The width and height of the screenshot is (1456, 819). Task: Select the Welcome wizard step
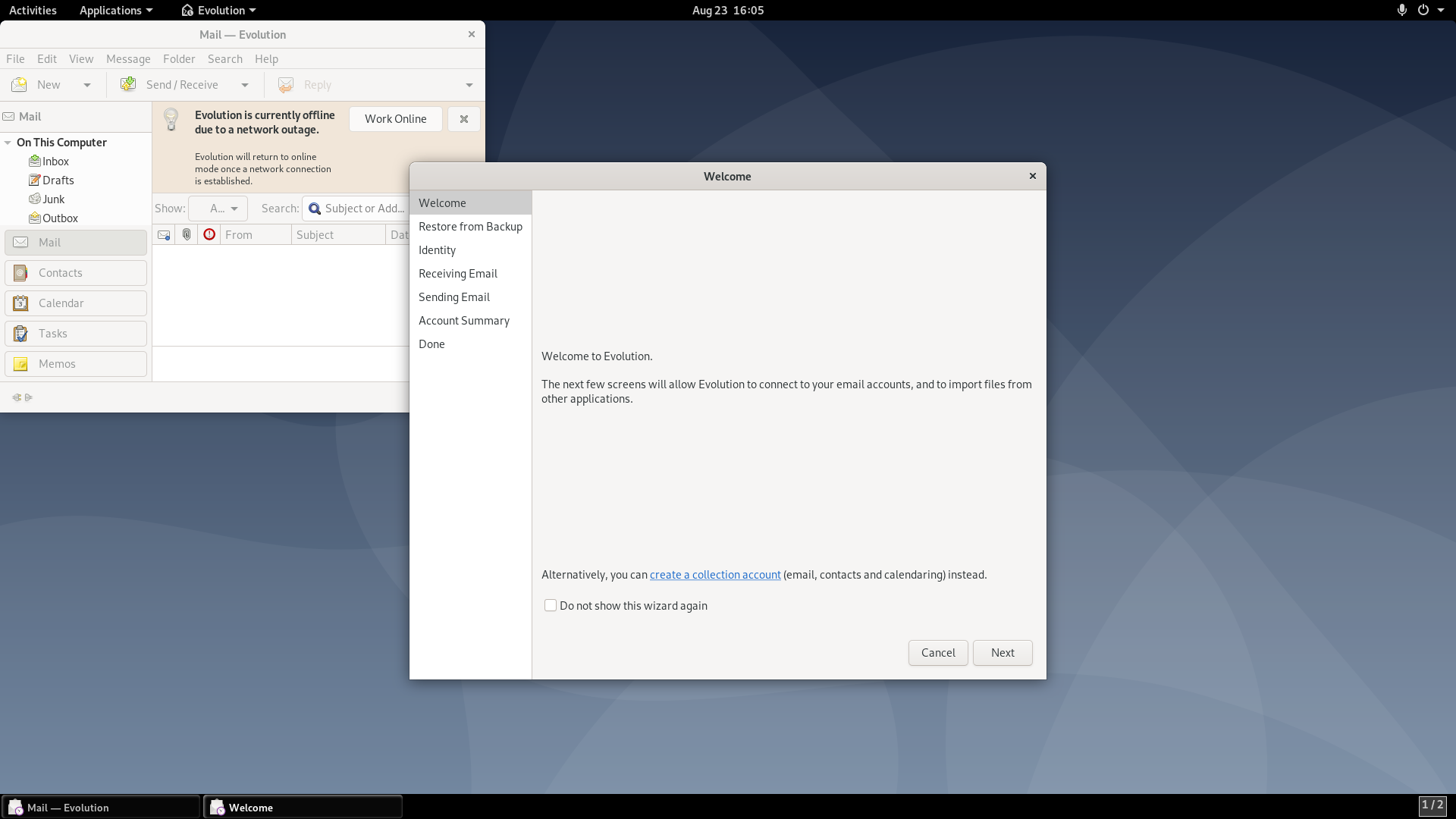click(x=470, y=203)
